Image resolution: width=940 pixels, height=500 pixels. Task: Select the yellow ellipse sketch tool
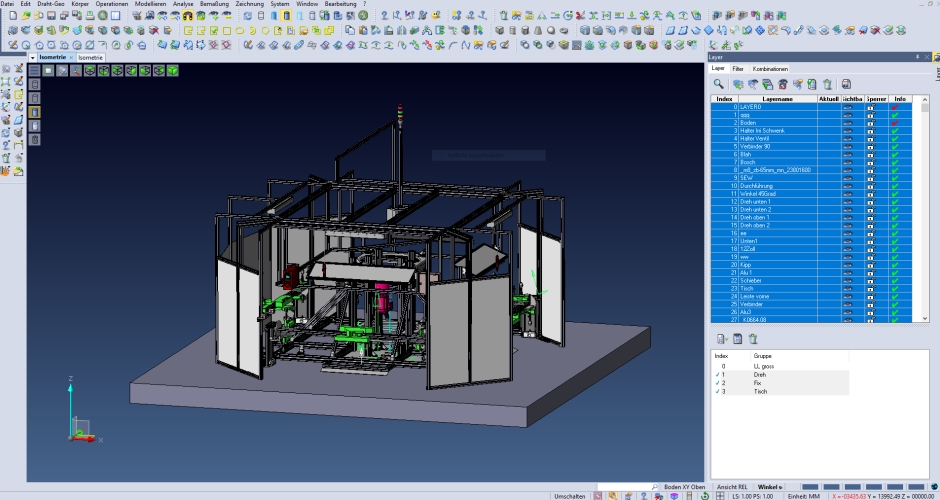[240, 30]
